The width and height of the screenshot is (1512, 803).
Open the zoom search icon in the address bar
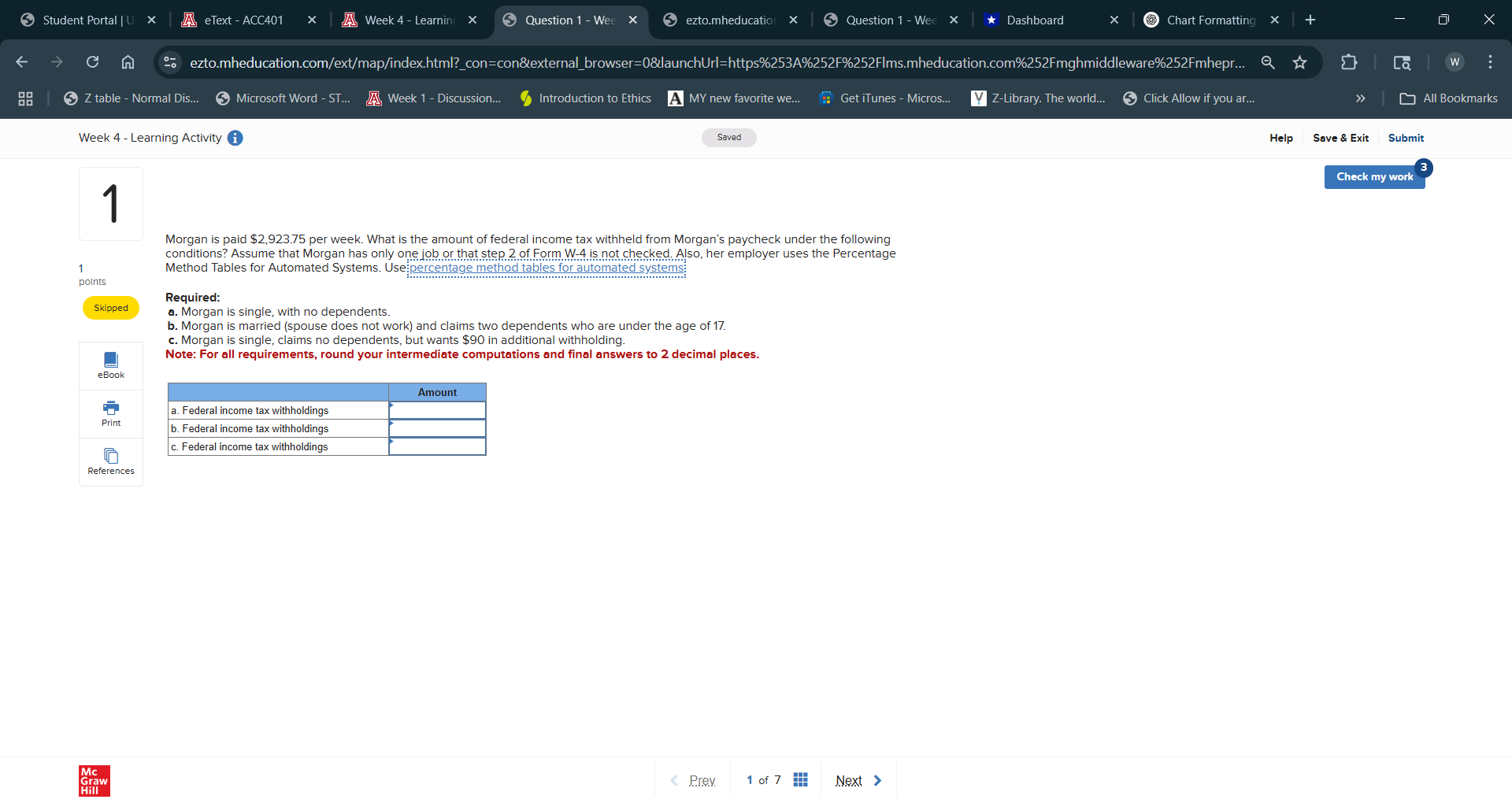coord(1268,62)
